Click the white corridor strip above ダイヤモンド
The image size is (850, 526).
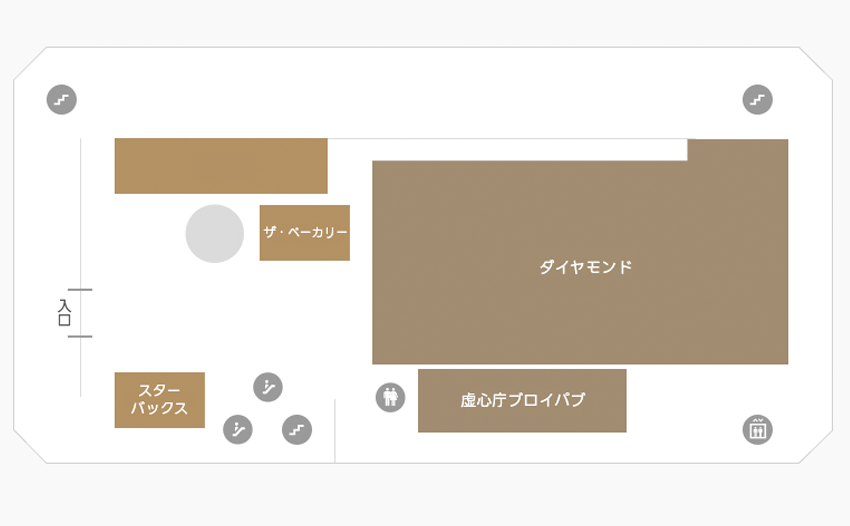[x=507, y=149]
